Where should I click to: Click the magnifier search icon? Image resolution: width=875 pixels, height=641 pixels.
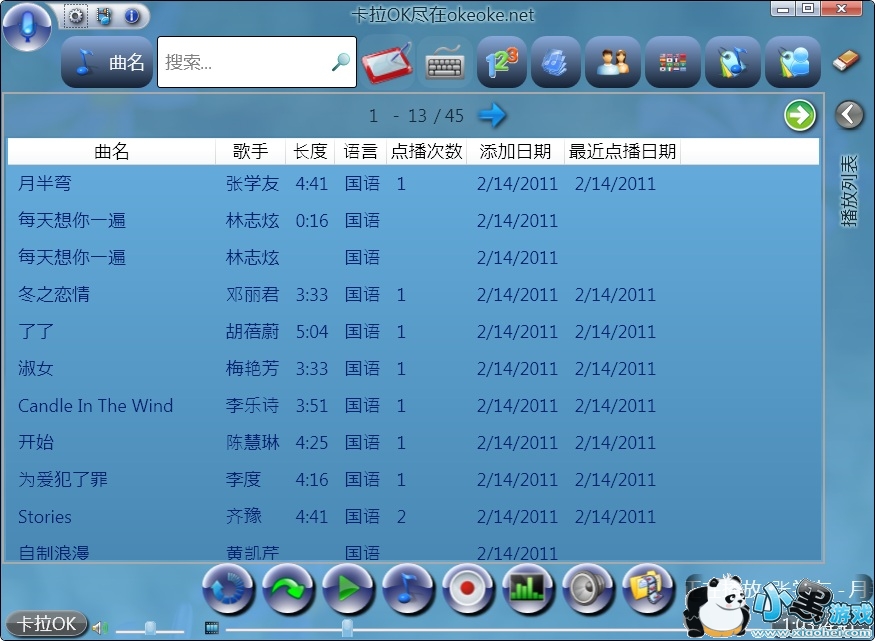(340, 62)
